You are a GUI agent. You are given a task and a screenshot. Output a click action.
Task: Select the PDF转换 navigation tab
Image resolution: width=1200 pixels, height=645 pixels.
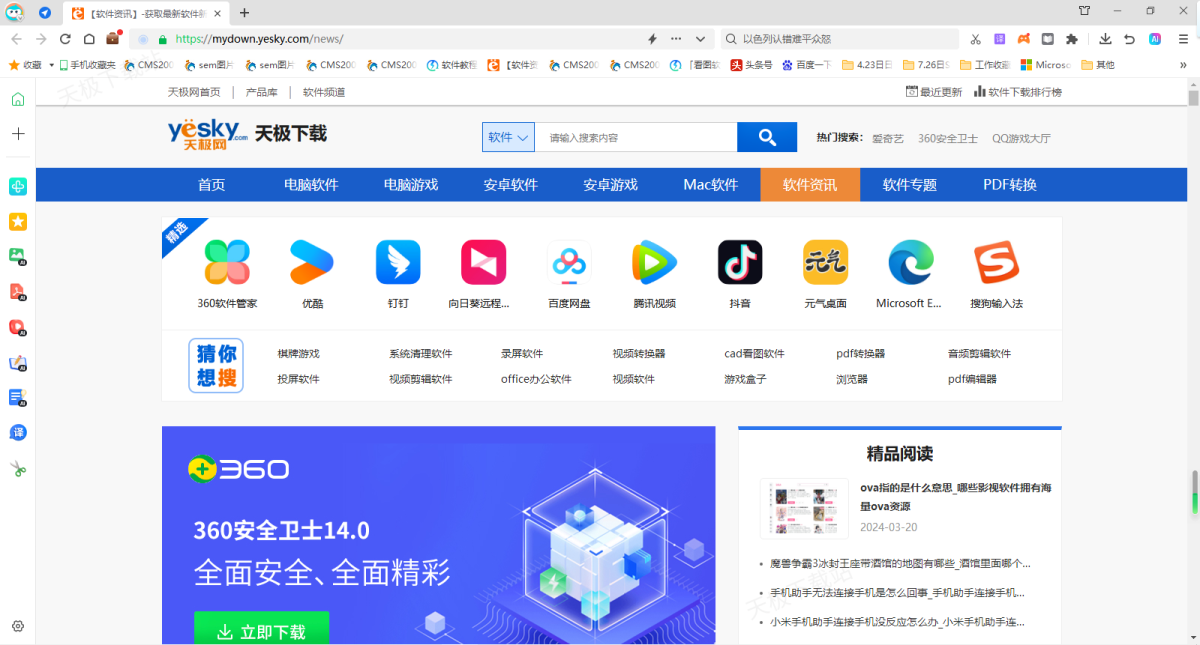pos(1009,185)
